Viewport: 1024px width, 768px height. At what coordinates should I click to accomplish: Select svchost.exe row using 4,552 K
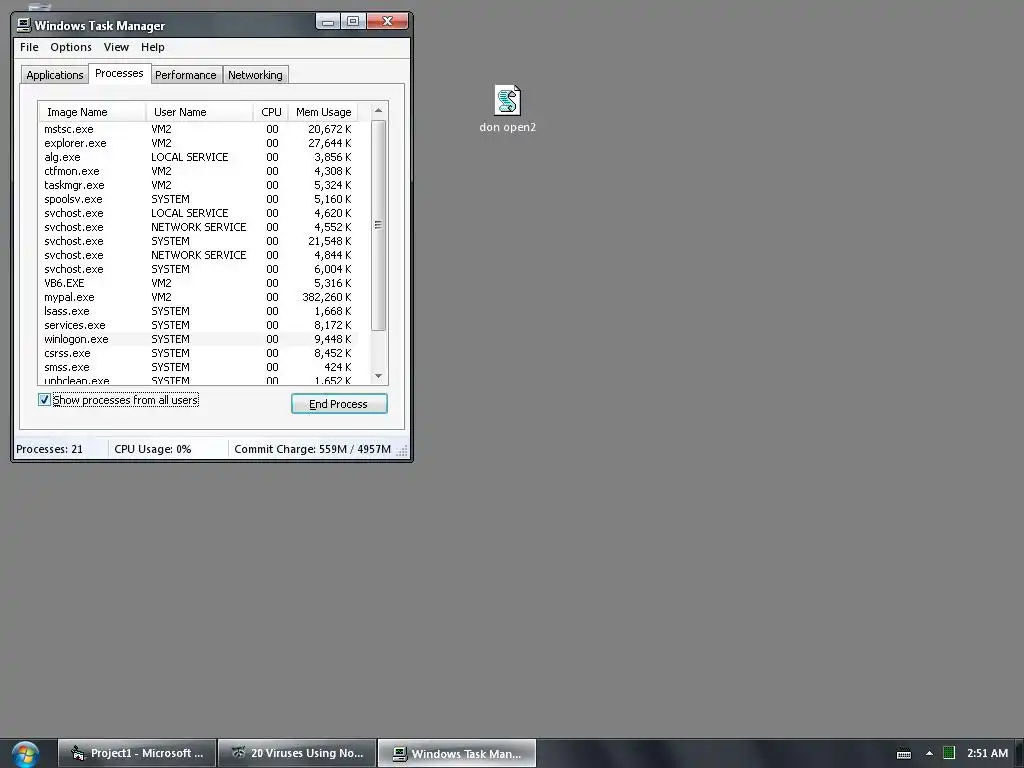coord(199,227)
